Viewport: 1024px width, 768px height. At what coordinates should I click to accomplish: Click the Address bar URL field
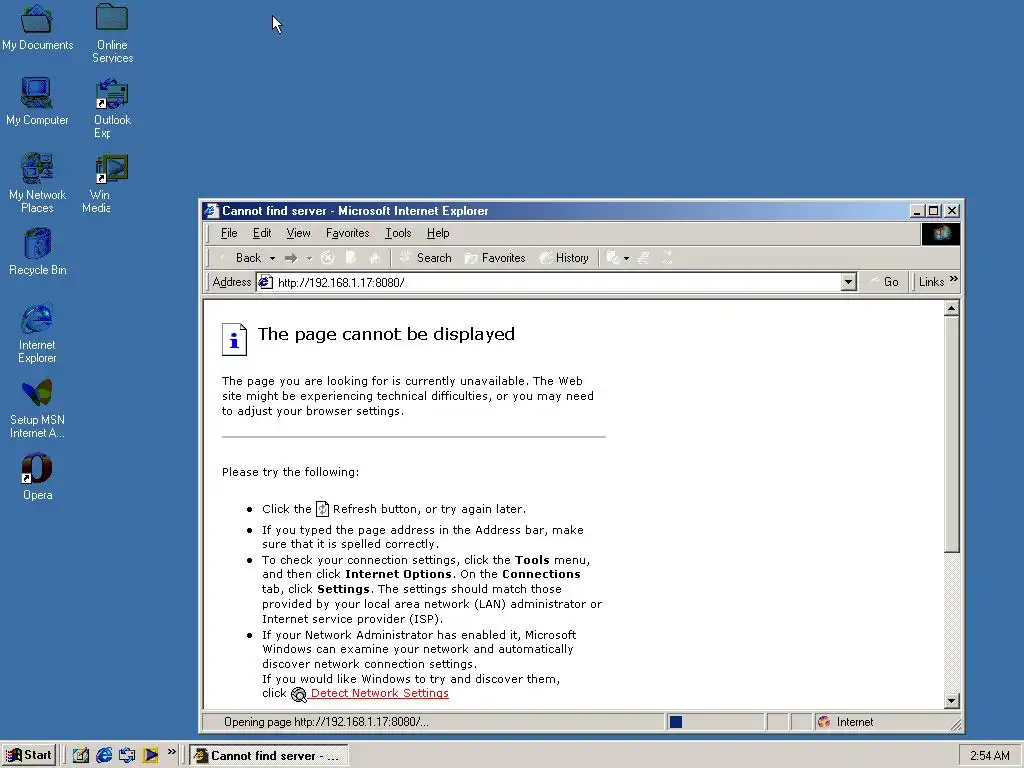[x=558, y=282]
